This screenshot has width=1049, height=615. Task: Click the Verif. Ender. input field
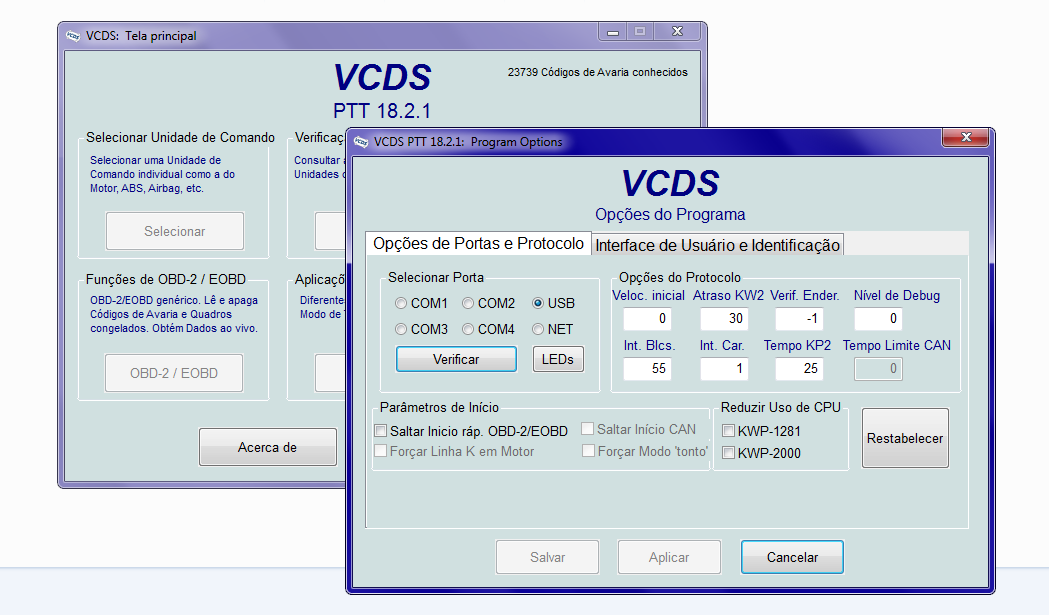799,319
